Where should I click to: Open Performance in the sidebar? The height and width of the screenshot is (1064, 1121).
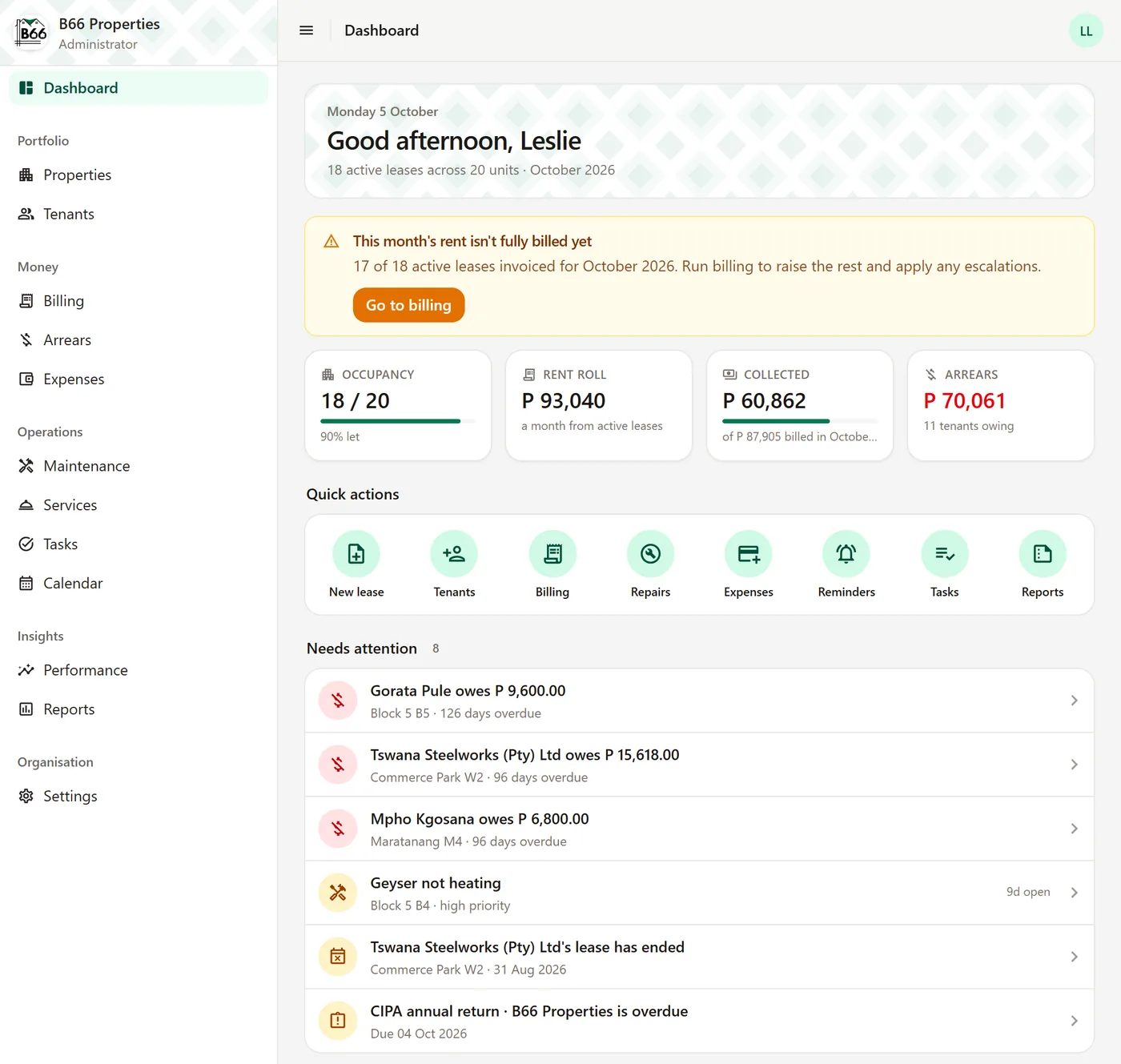[x=139, y=670]
